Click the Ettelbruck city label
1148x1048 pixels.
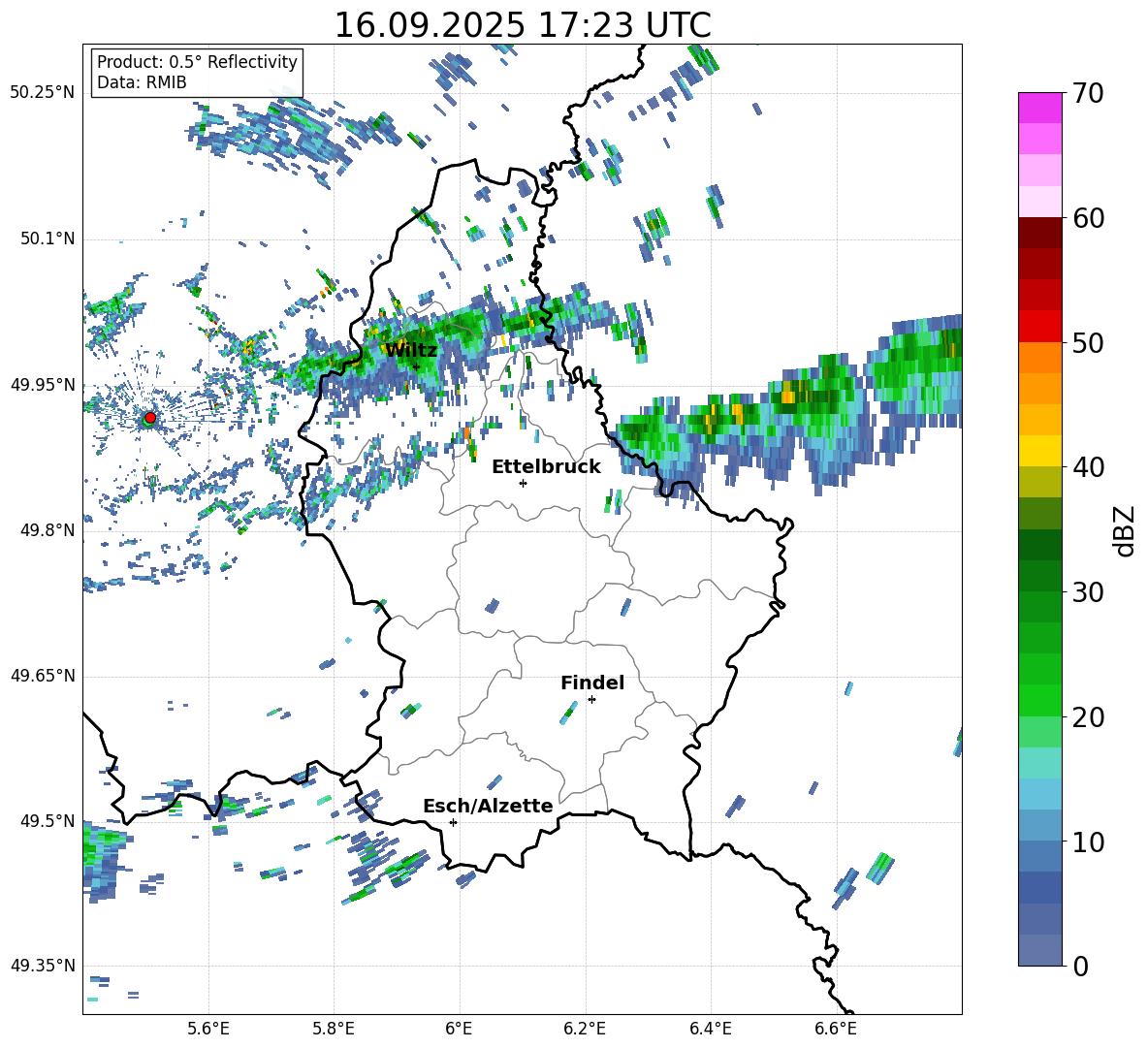click(x=546, y=467)
